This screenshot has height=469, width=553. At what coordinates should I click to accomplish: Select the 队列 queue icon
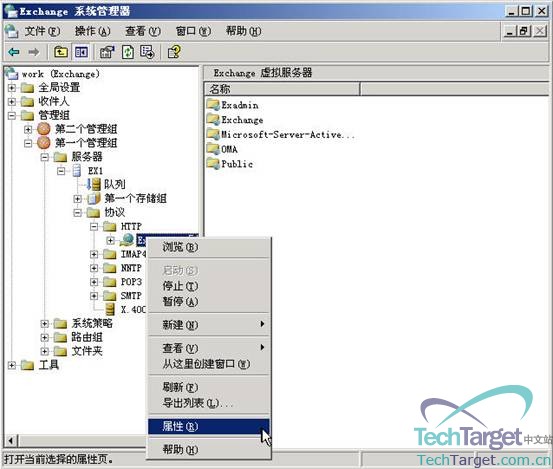tap(94, 184)
